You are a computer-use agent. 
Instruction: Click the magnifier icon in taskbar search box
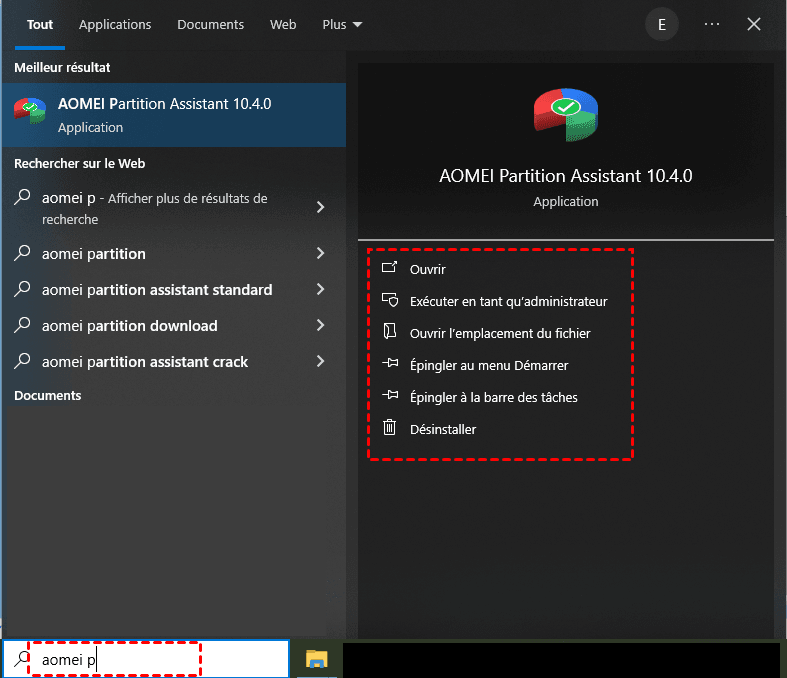[21, 659]
